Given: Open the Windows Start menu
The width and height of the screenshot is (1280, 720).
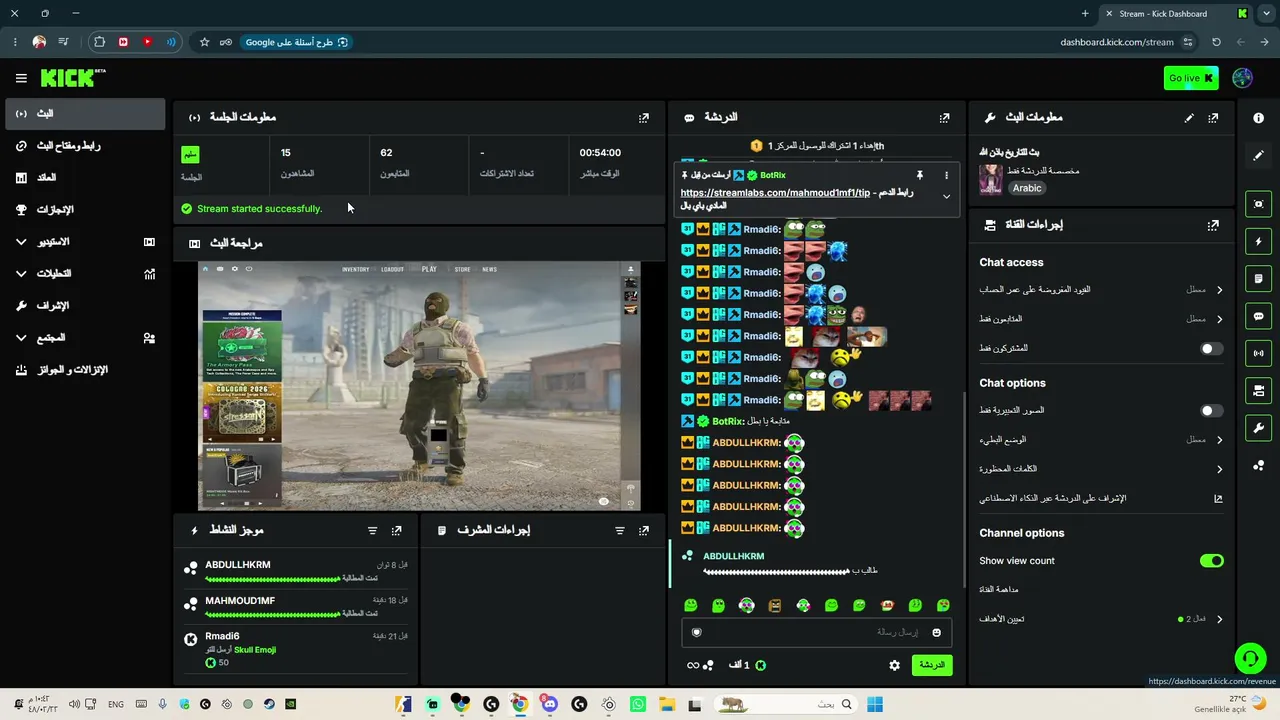Looking at the screenshot, I should click(875, 704).
